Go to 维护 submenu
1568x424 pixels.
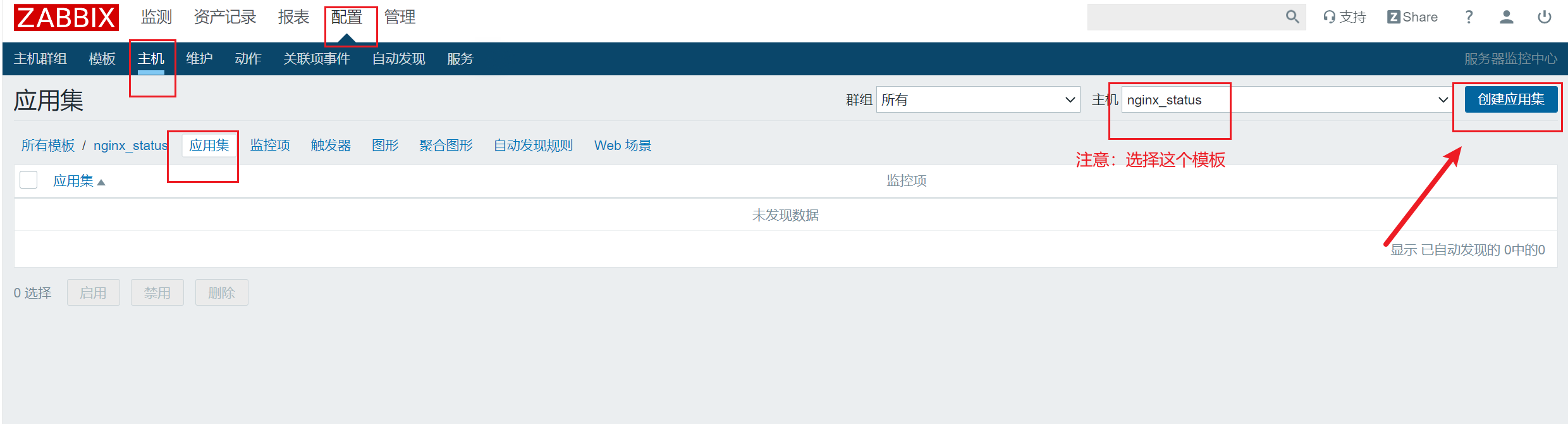click(199, 59)
